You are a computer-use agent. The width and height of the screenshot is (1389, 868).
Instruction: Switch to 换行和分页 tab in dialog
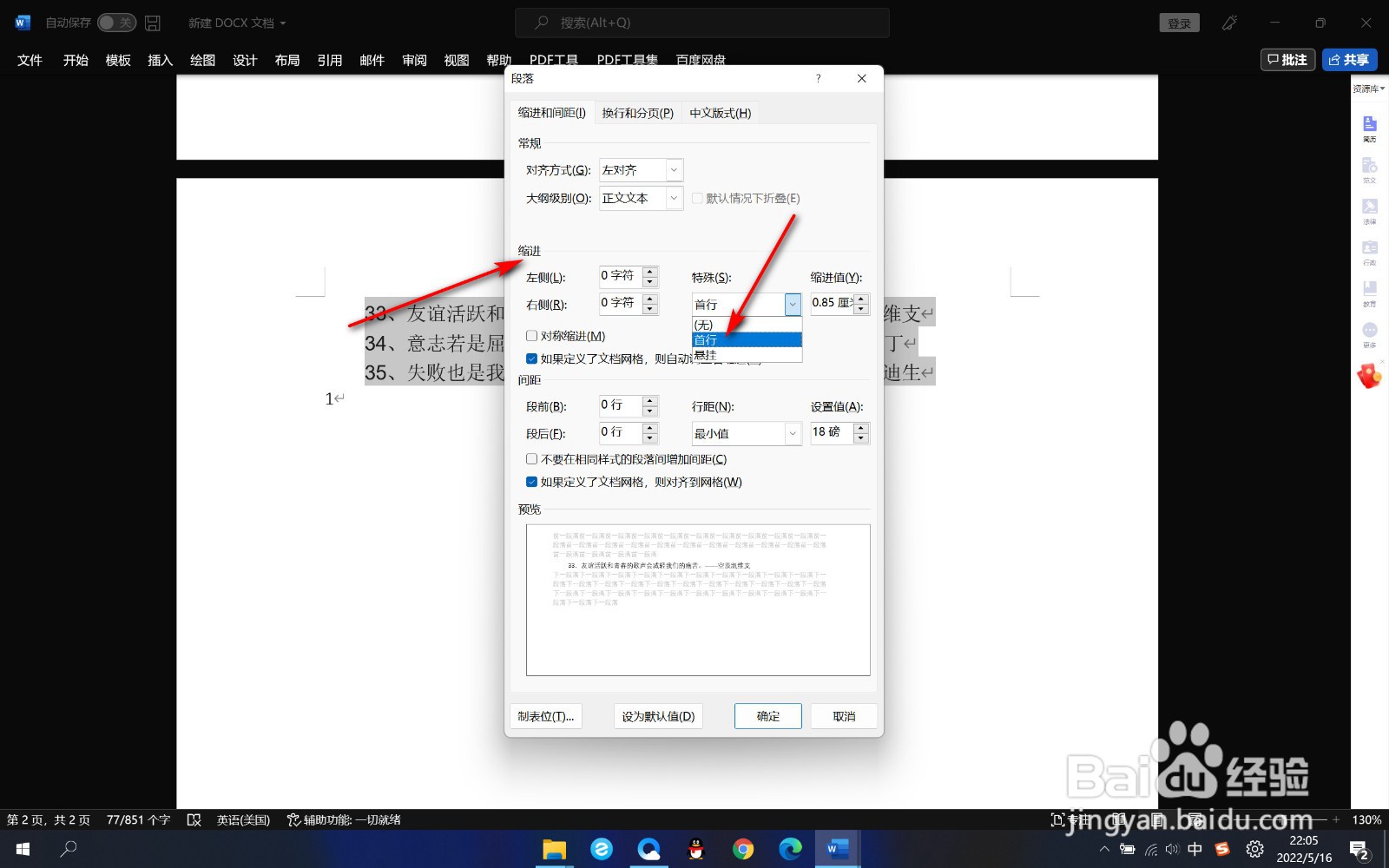tap(638, 113)
